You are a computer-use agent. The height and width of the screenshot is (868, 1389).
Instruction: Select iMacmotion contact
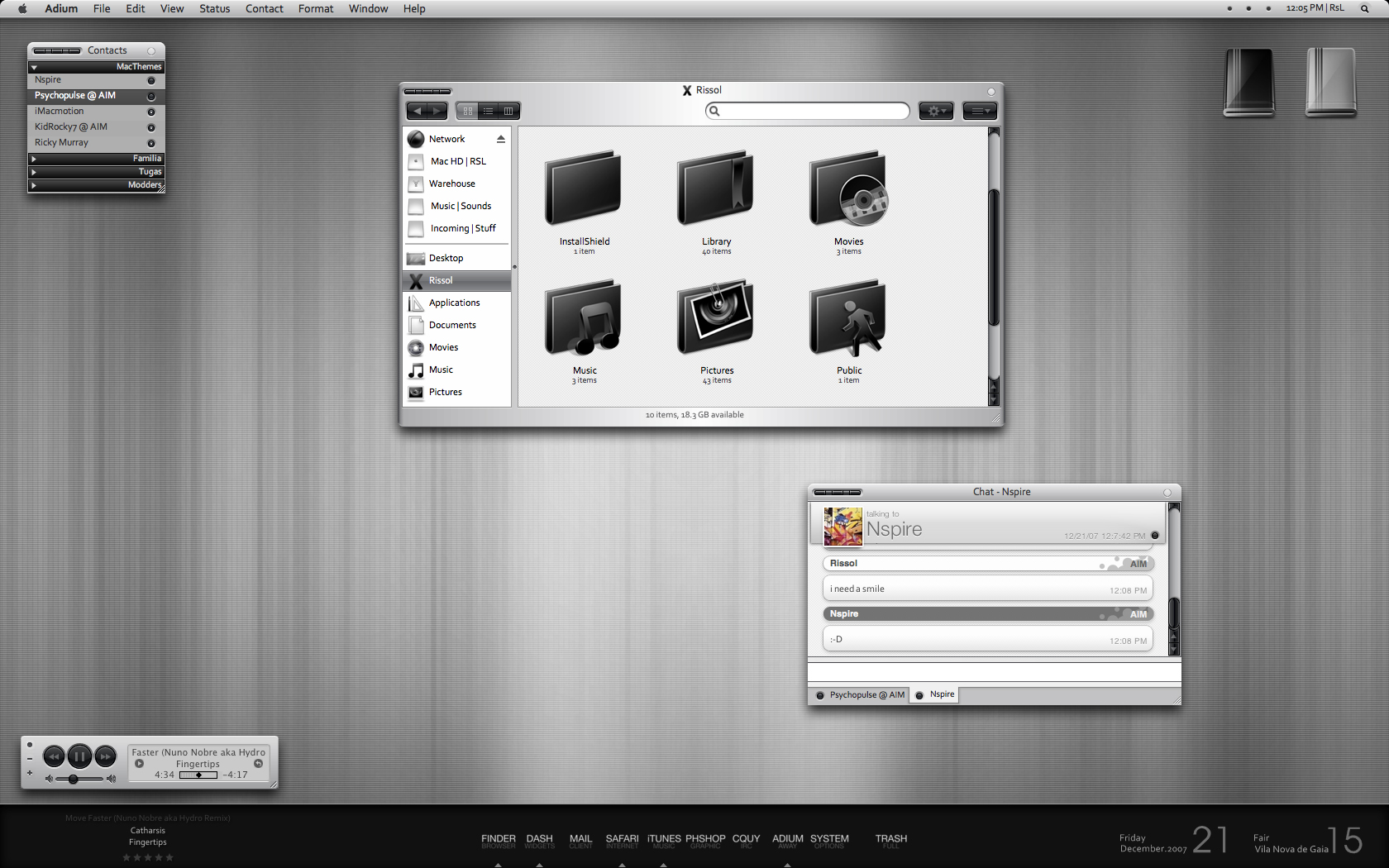tap(96, 112)
